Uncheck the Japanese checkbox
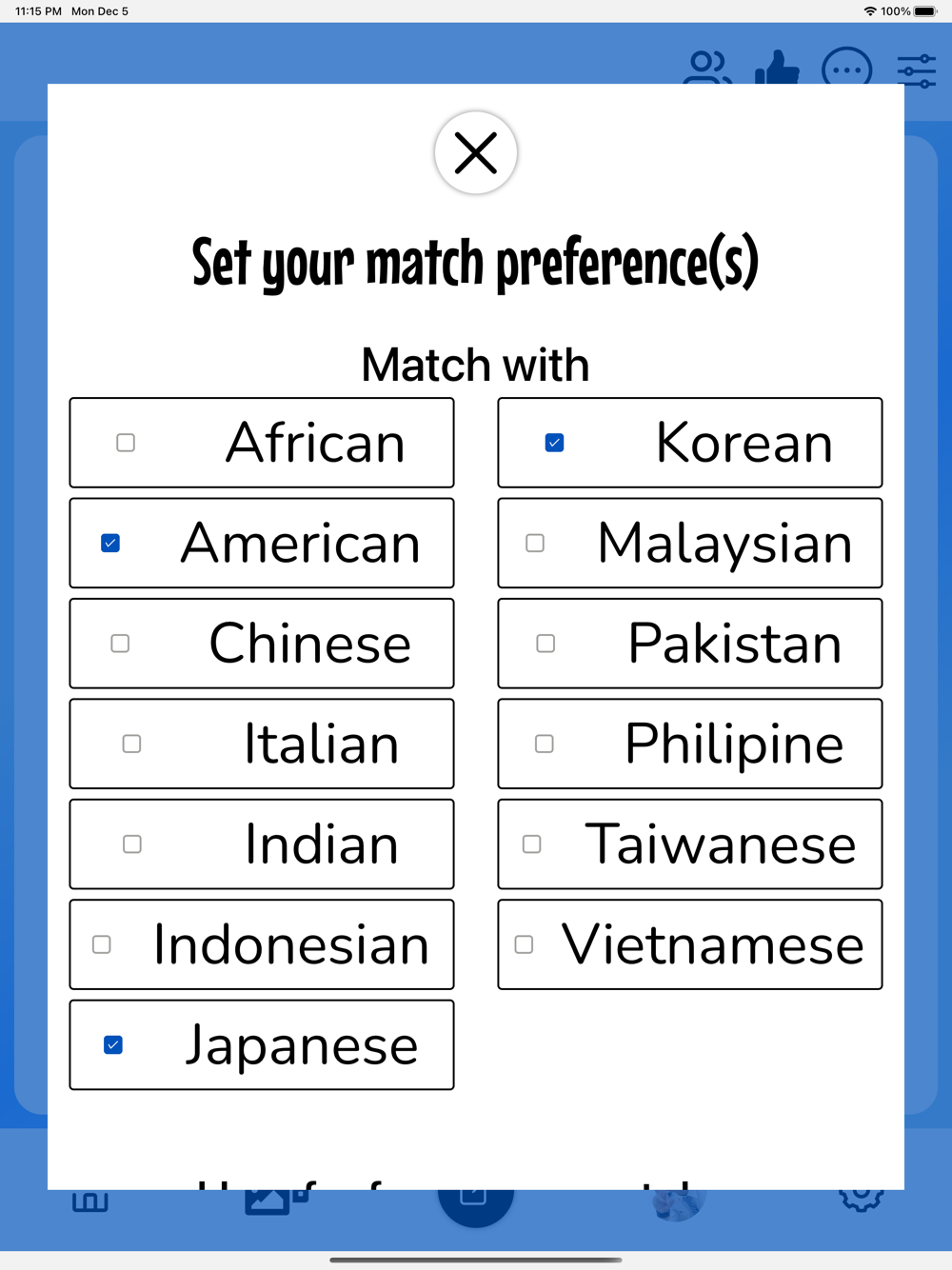 [113, 1045]
